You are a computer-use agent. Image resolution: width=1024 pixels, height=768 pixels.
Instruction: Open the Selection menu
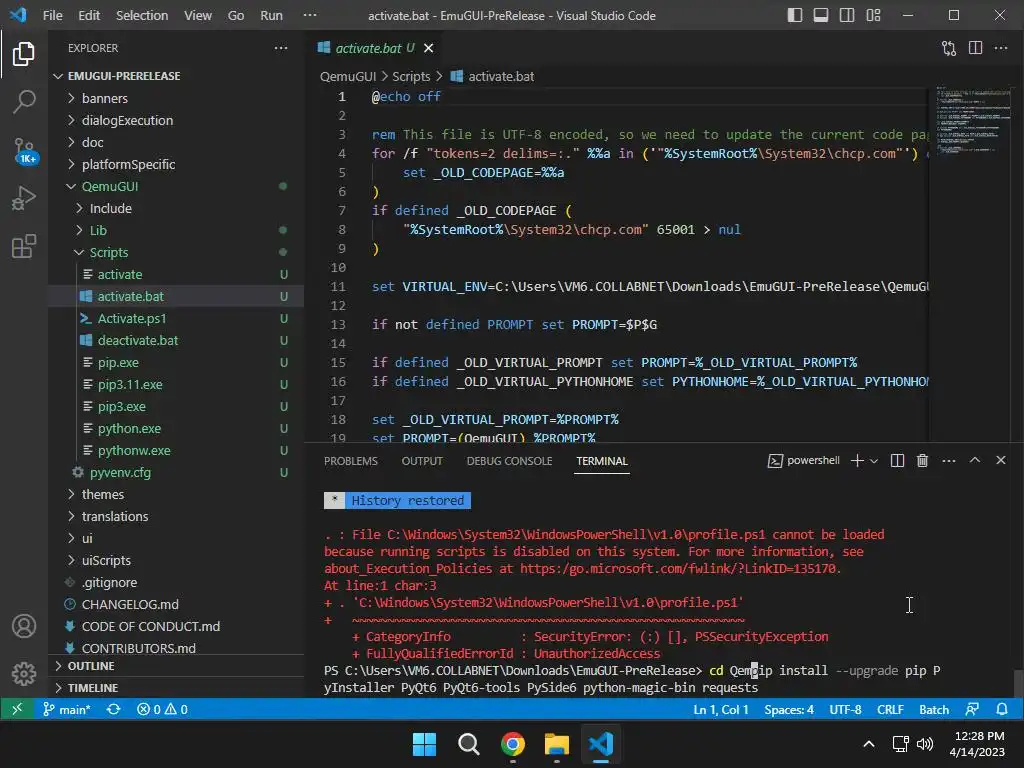click(142, 15)
